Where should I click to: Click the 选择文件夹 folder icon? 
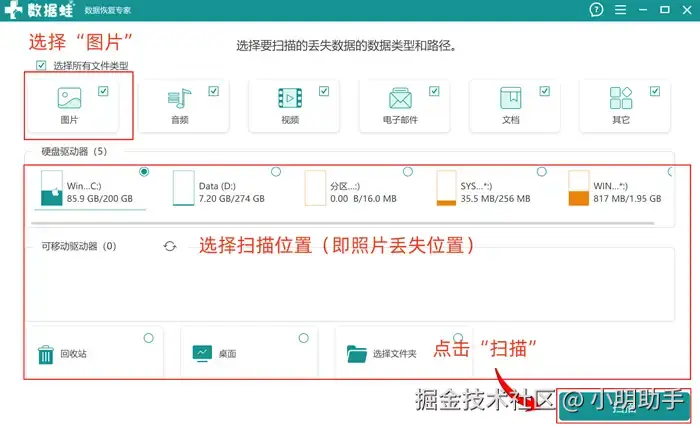click(x=356, y=354)
